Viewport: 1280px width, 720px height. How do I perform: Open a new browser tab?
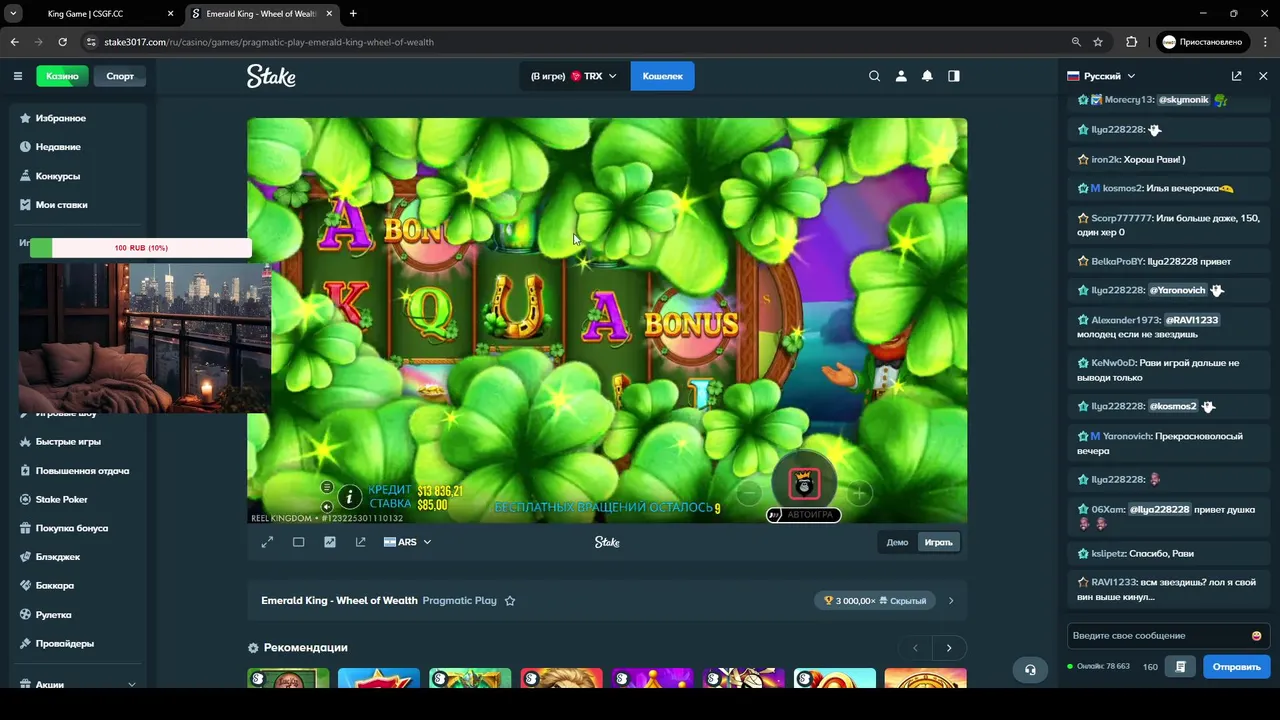point(353,14)
